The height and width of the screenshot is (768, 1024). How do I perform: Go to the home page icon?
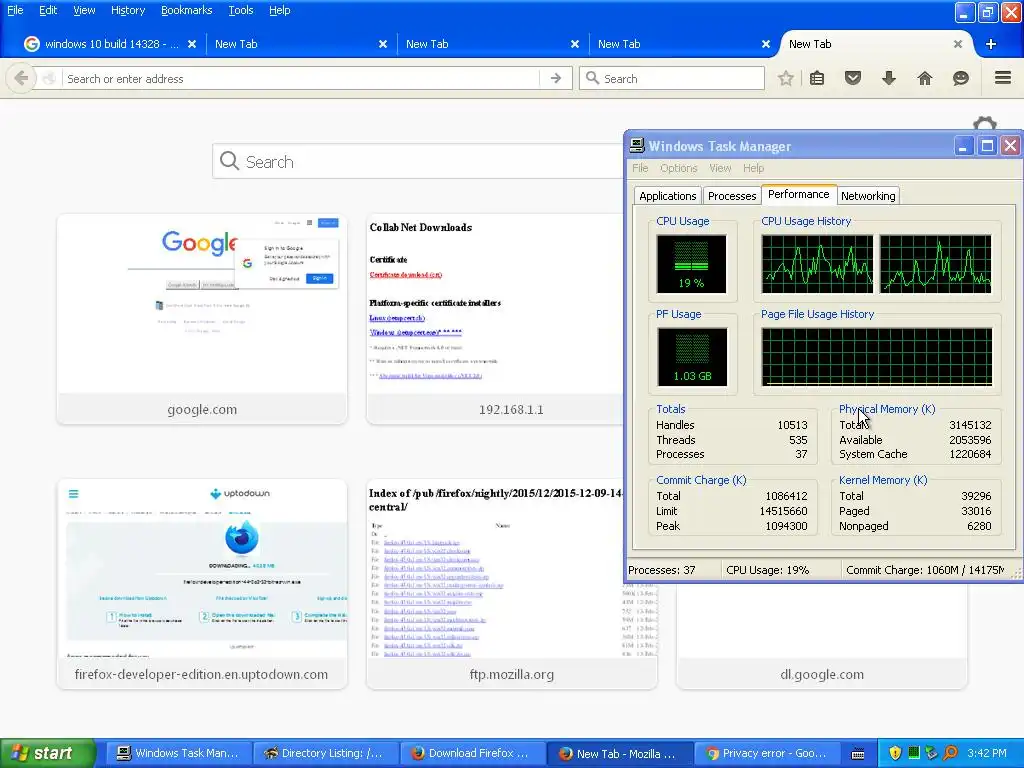925,78
